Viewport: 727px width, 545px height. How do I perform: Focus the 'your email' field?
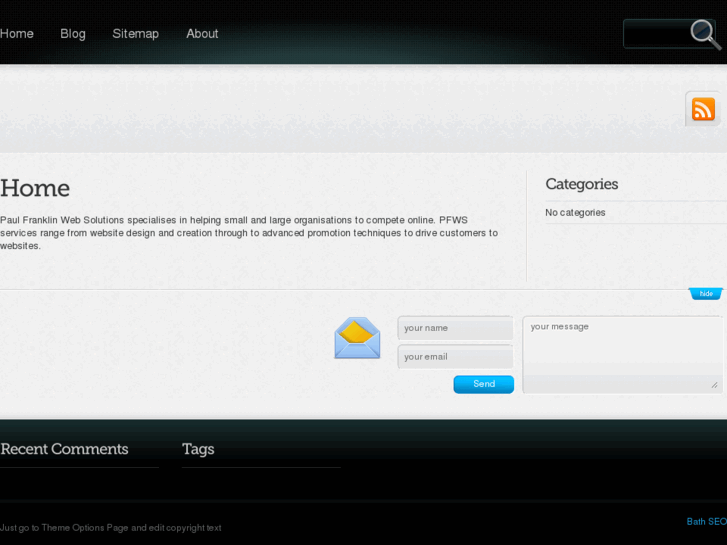(x=455, y=357)
